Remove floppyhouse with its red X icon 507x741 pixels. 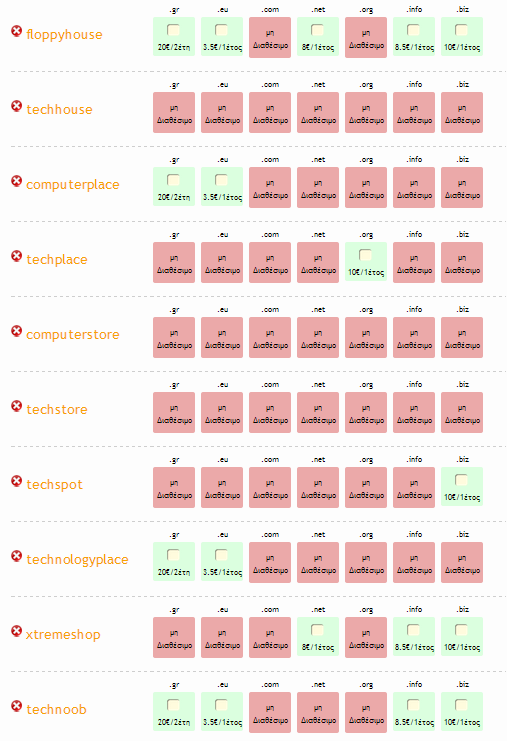tap(17, 31)
